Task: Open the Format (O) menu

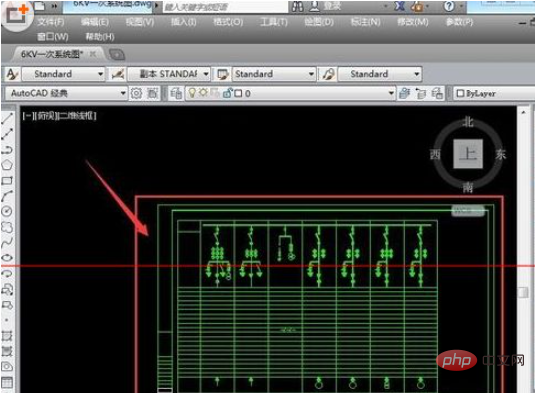Action: 228,22
